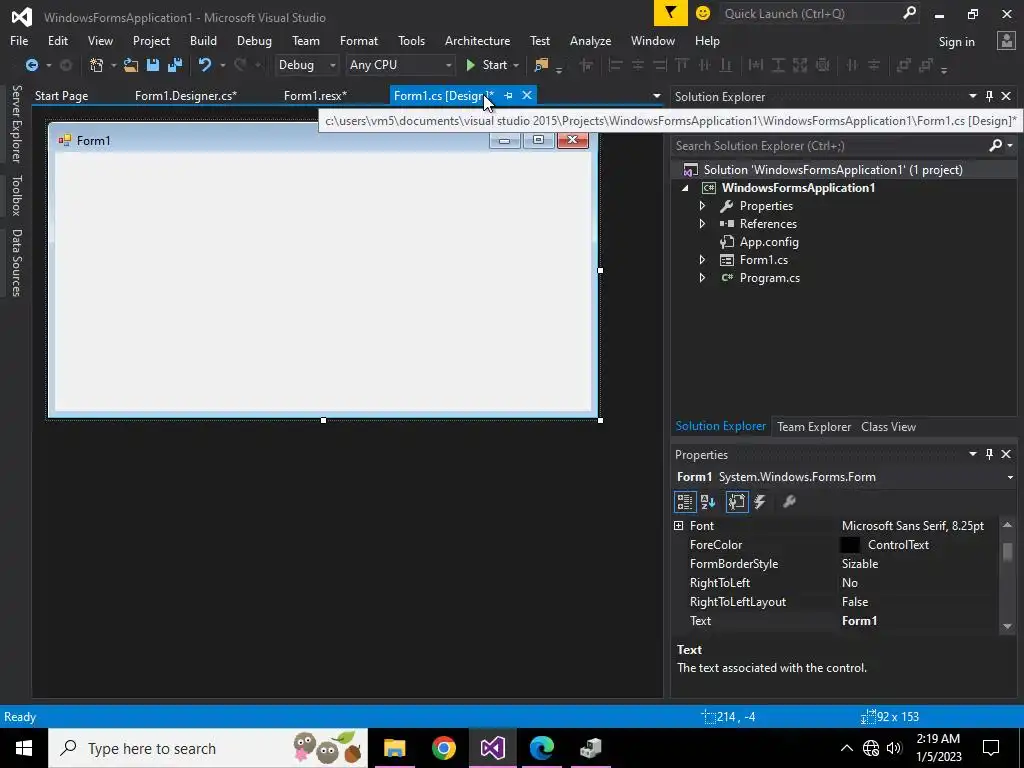The width and height of the screenshot is (1024, 768).
Task: Switch to the Team Explorer tab
Action: (814, 426)
